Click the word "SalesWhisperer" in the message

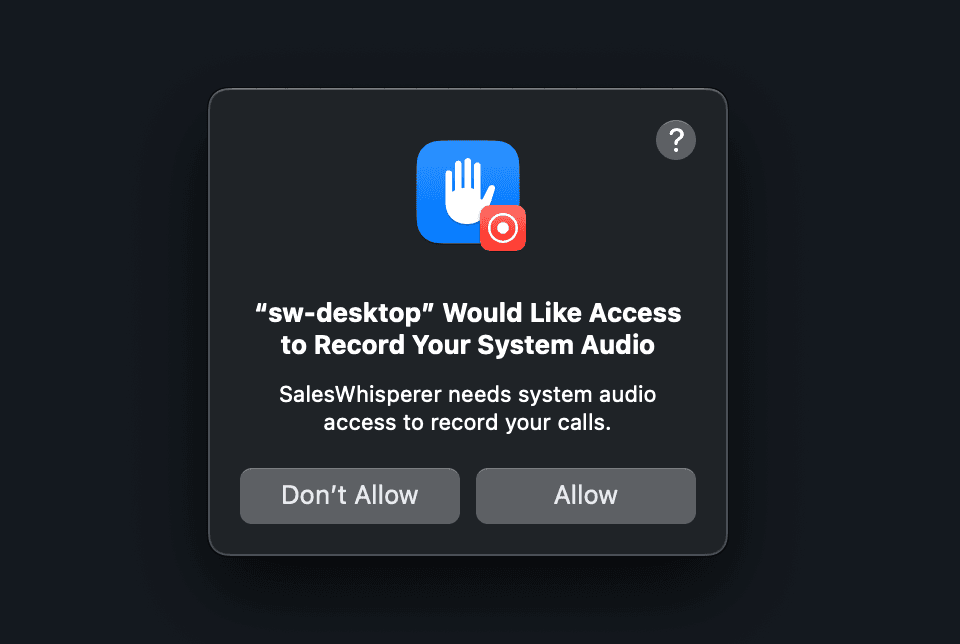360,394
